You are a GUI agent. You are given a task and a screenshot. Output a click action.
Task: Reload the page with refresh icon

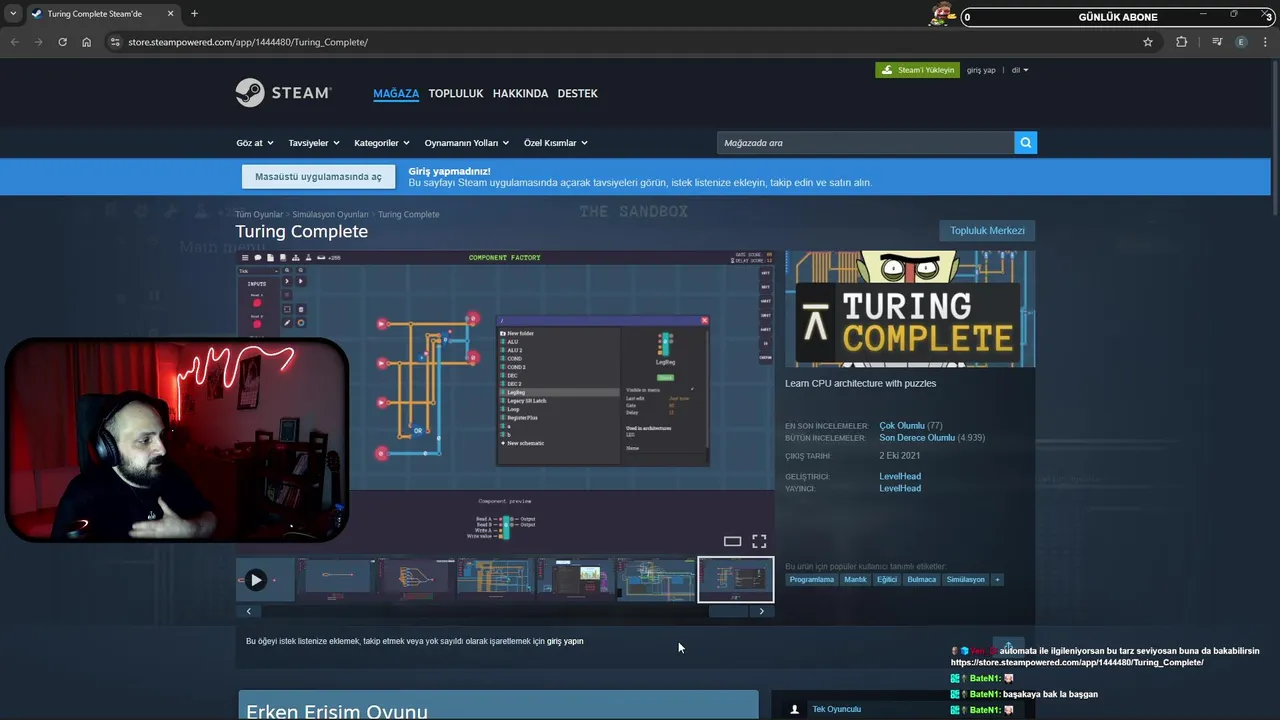point(62,42)
